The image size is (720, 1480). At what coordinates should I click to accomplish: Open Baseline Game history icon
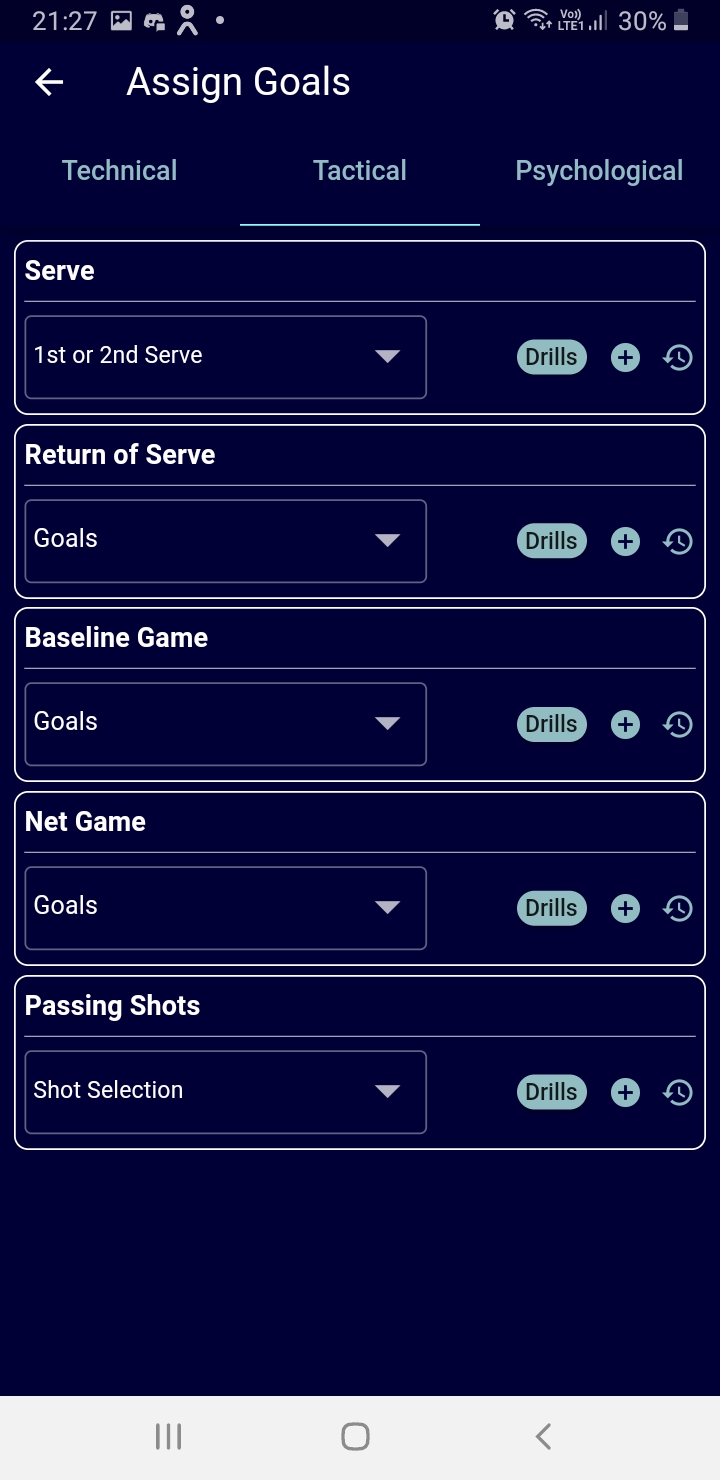678,724
